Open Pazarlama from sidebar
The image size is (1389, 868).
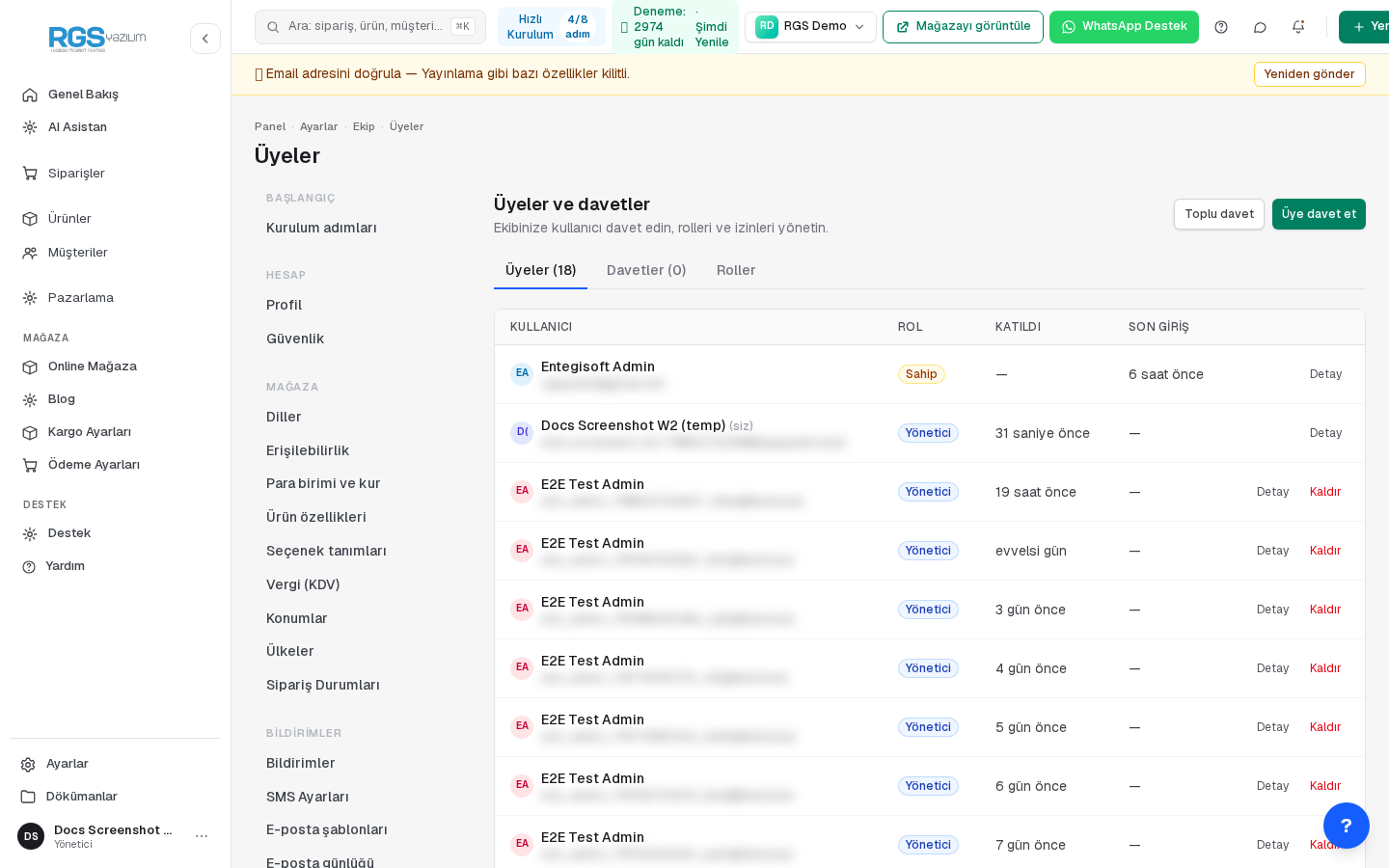81,298
